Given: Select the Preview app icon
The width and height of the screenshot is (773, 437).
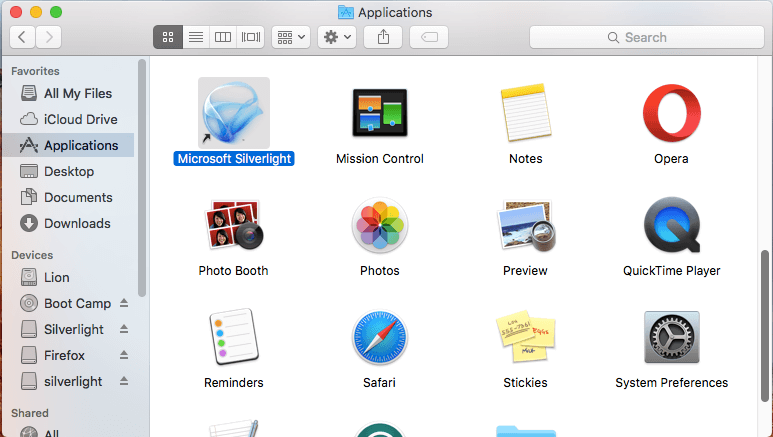Looking at the screenshot, I should click(526, 225).
